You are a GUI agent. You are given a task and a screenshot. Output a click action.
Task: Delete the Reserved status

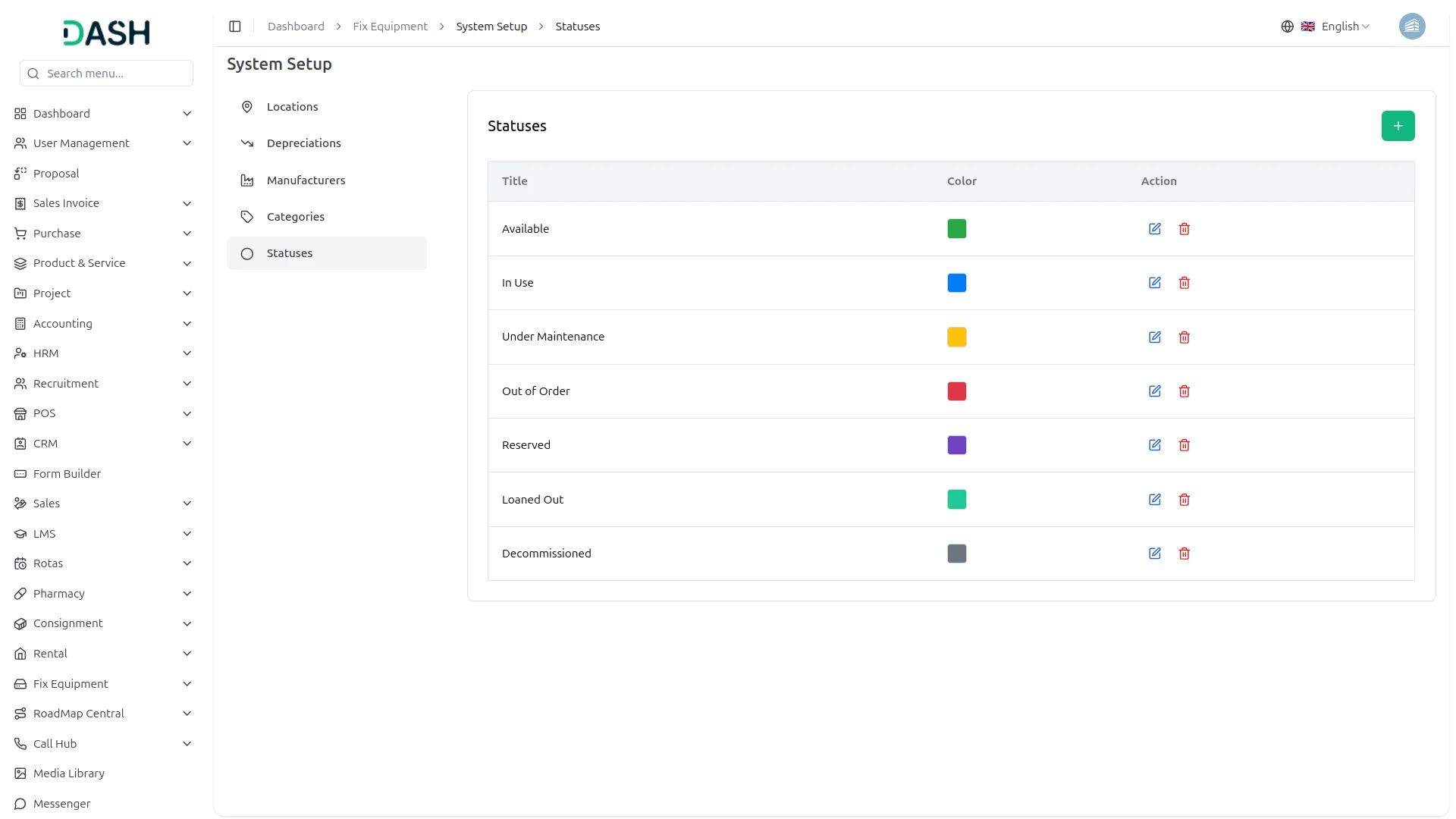click(1184, 445)
